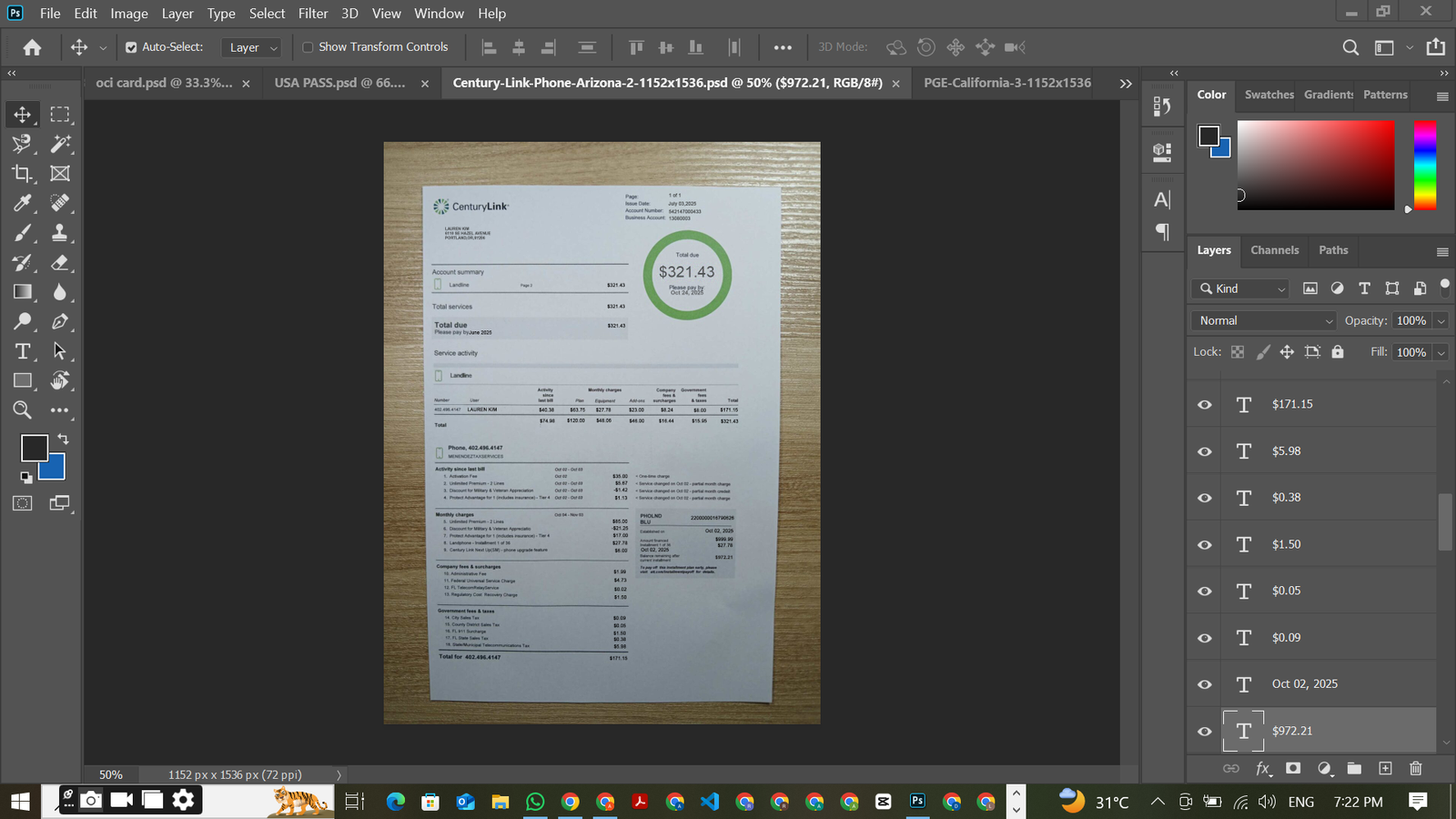
Task: Select the Rectangular Marquee tool
Action: 60,115
